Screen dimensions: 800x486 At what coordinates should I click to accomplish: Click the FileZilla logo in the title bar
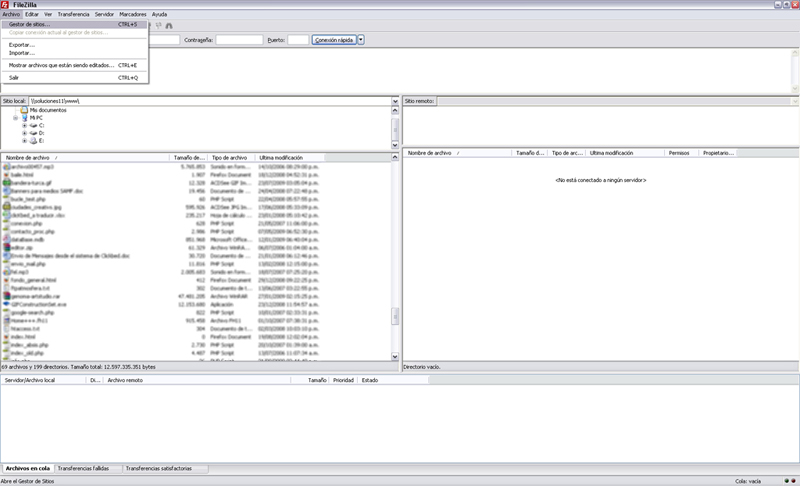(5, 5)
